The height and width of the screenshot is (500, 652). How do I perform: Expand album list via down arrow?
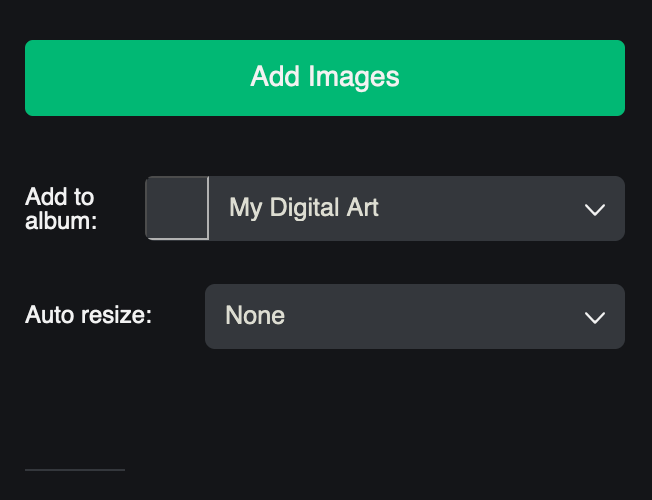click(x=594, y=209)
